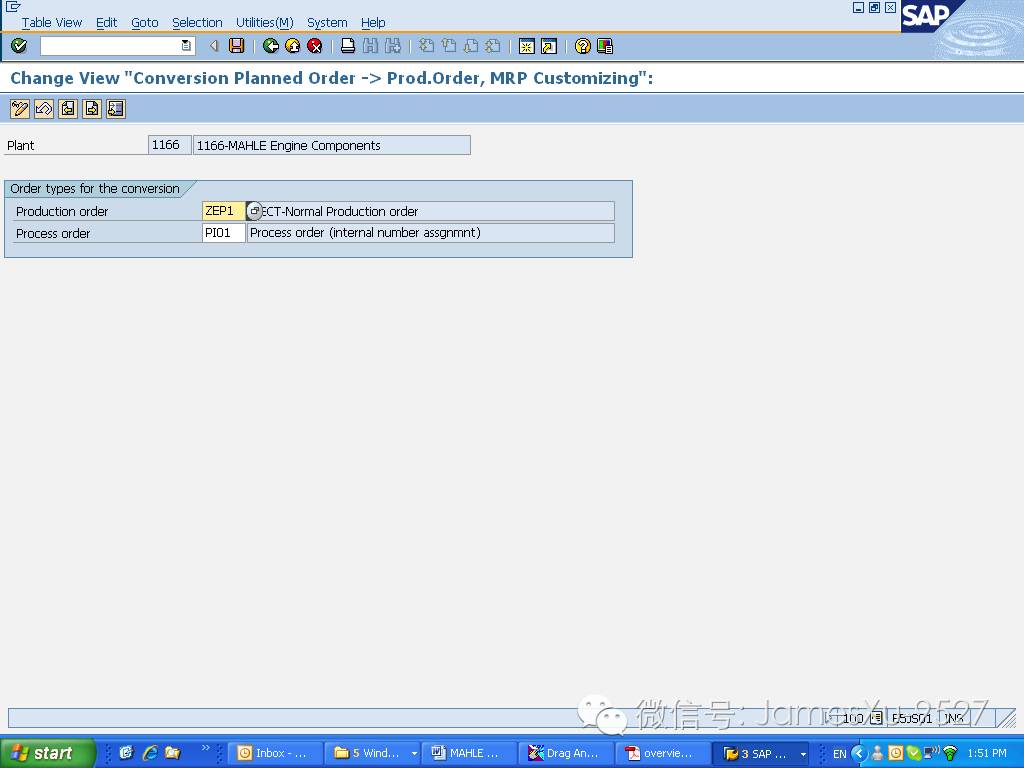
Task: Click the Other Entry position icon
Action: pyautogui.click(x=116, y=108)
